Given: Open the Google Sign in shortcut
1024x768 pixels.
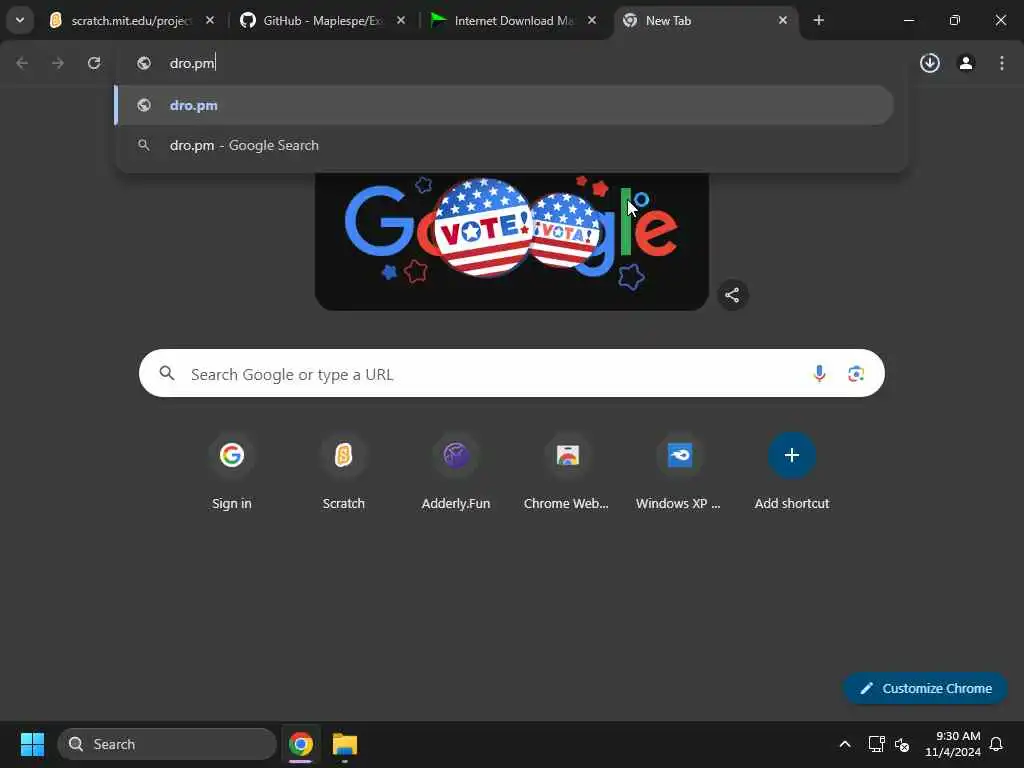Looking at the screenshot, I should [x=232, y=472].
